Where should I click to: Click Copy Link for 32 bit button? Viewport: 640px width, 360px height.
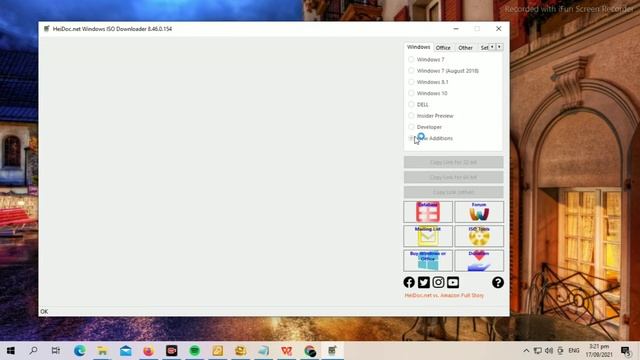point(453,162)
